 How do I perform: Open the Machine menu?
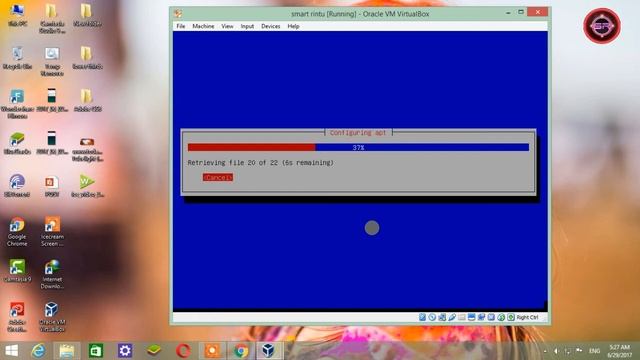[x=203, y=26]
